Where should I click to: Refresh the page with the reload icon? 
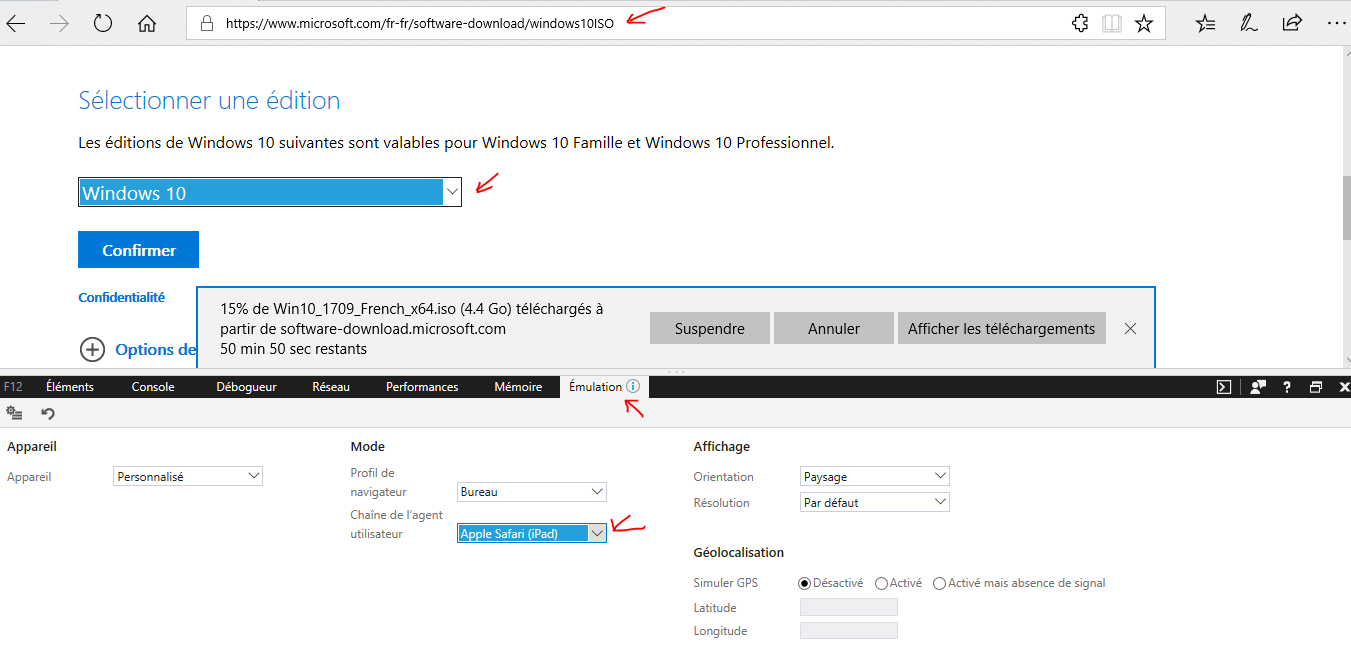point(103,23)
